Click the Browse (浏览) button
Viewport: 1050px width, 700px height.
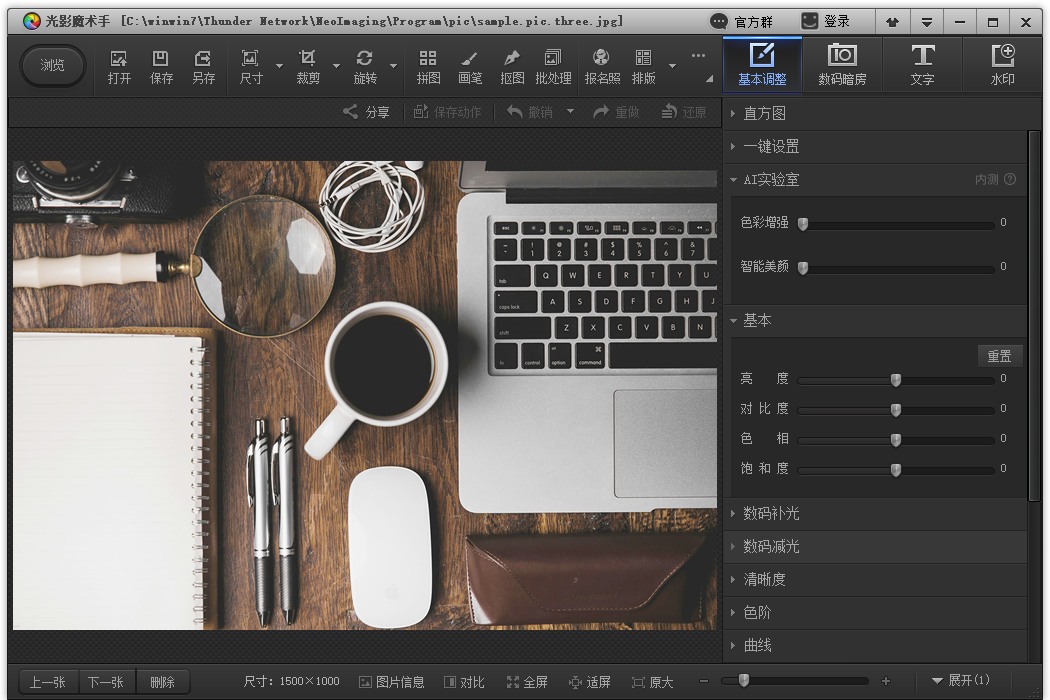tap(53, 66)
